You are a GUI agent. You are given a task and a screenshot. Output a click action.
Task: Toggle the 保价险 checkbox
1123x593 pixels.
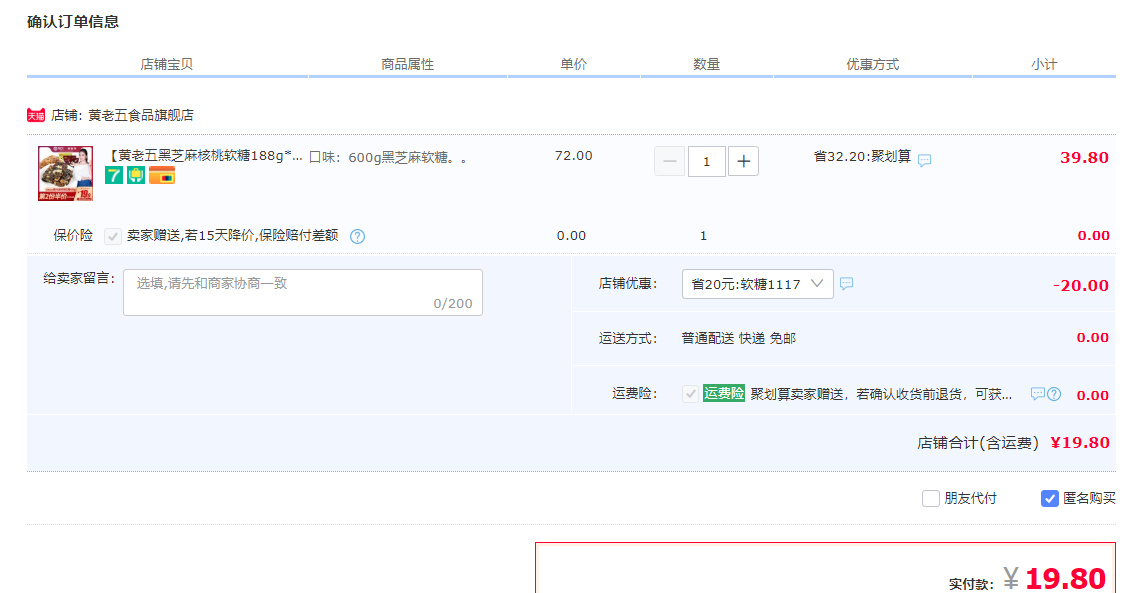pyautogui.click(x=112, y=236)
